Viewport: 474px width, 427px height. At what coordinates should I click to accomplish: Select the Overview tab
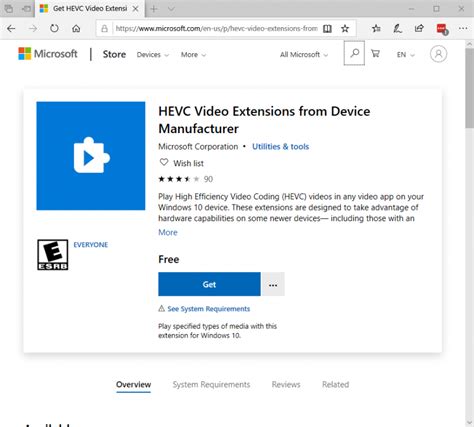pyautogui.click(x=134, y=385)
